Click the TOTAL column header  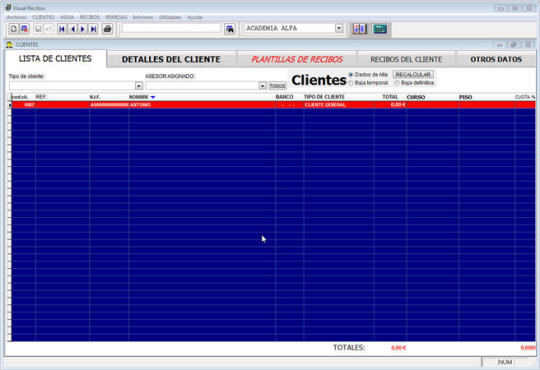click(390, 97)
